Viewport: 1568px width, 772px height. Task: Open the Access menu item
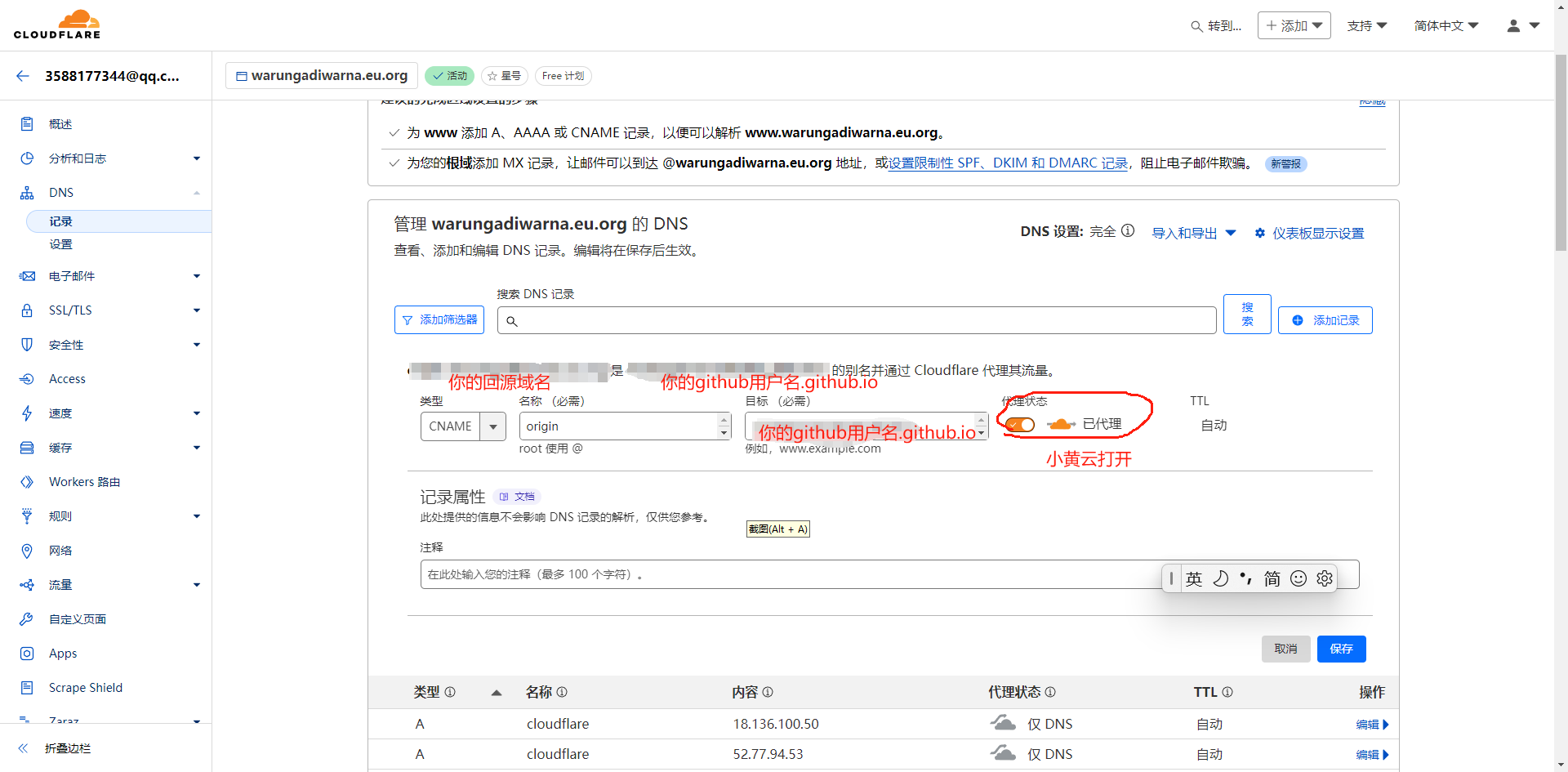point(67,379)
